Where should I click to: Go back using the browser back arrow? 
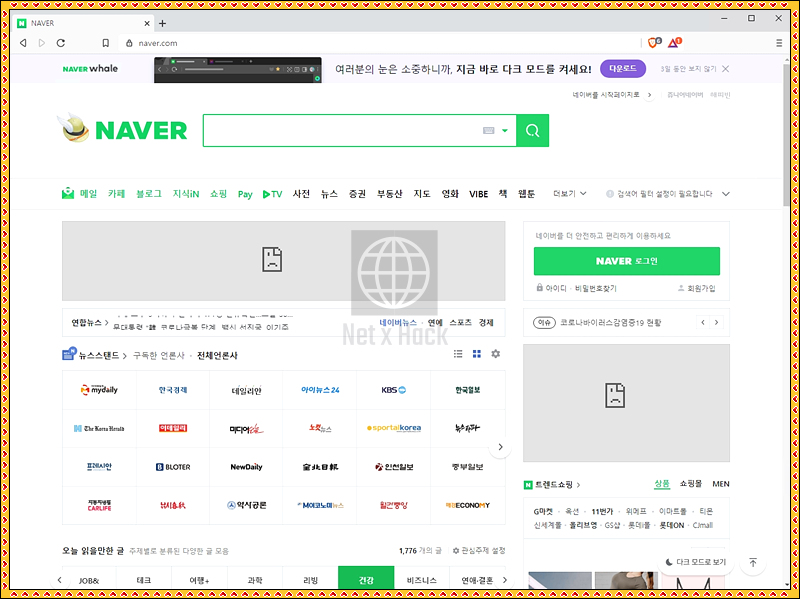coord(23,43)
